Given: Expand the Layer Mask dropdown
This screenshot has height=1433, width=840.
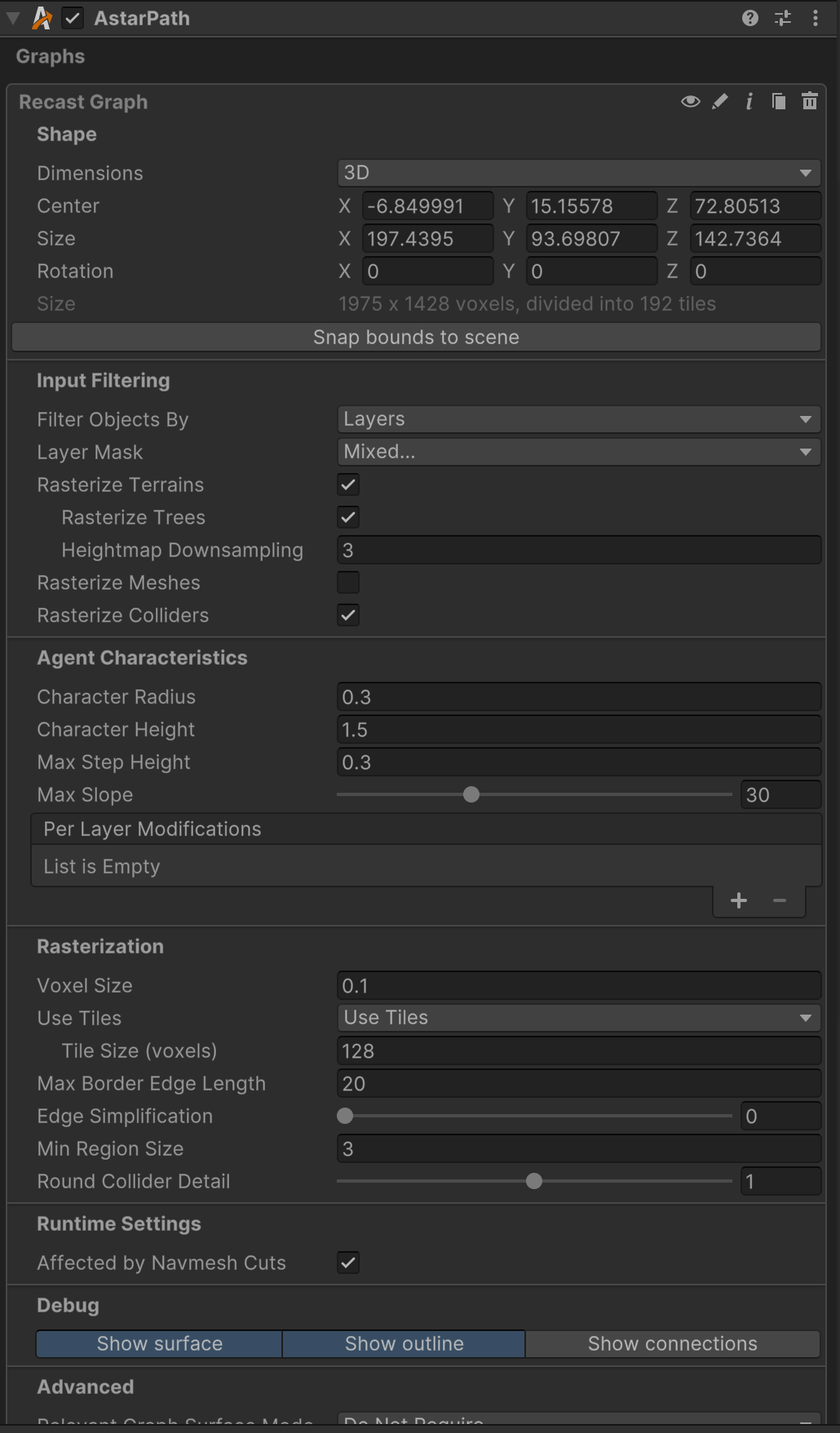Looking at the screenshot, I should click(578, 452).
